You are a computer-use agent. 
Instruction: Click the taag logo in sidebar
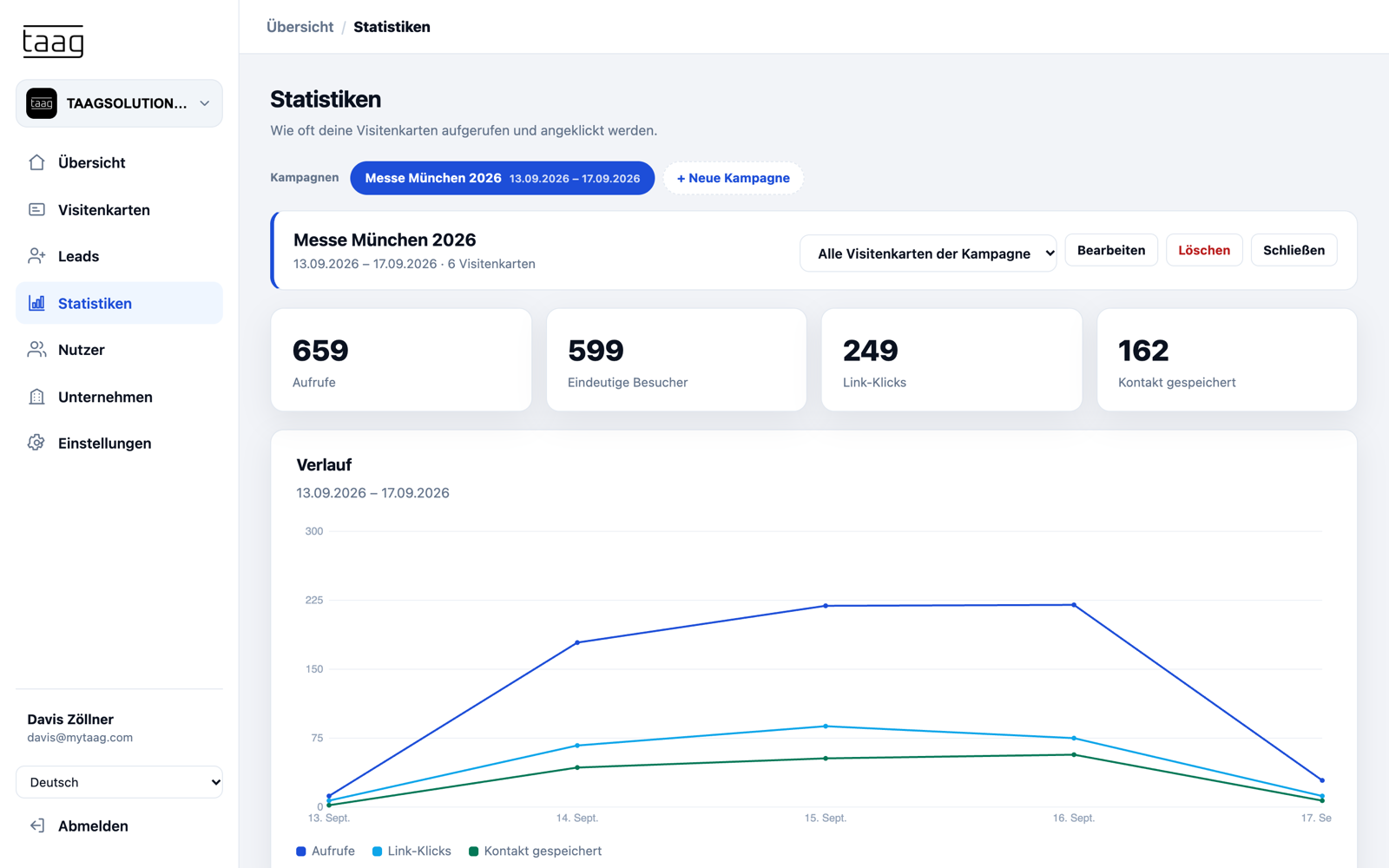[x=53, y=41]
